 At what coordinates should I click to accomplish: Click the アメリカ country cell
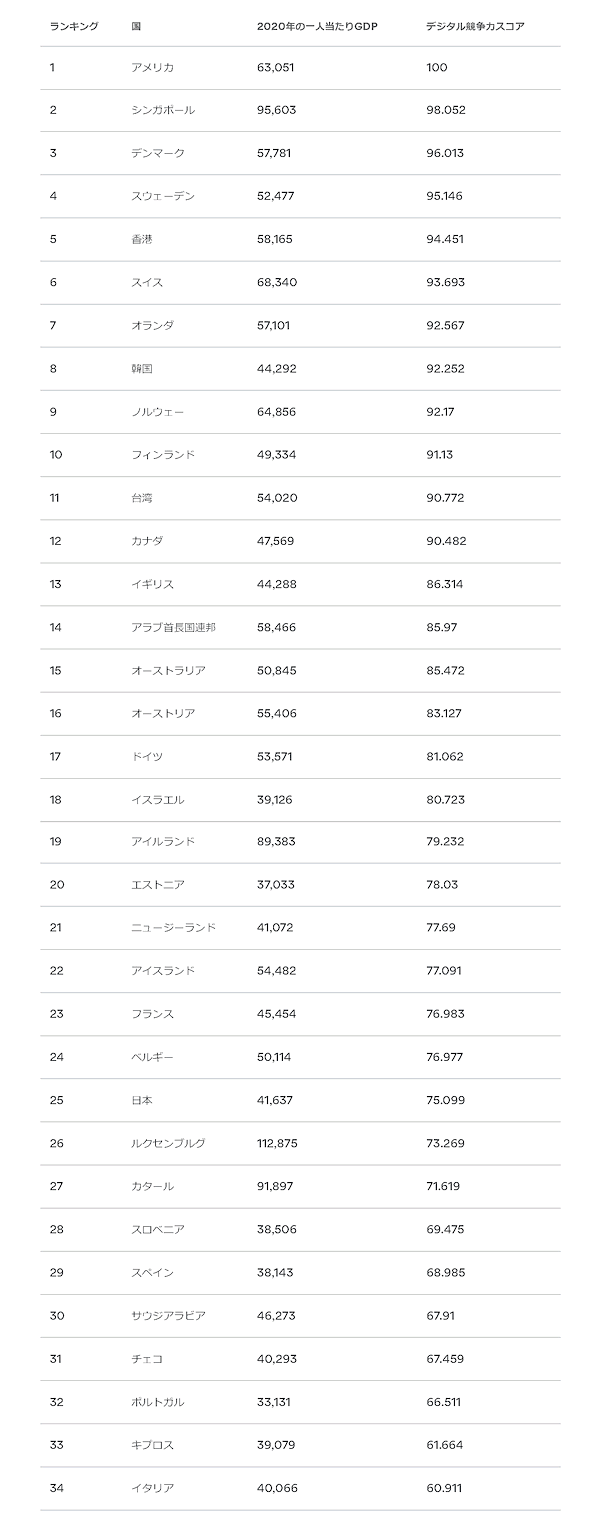[x=152, y=67]
